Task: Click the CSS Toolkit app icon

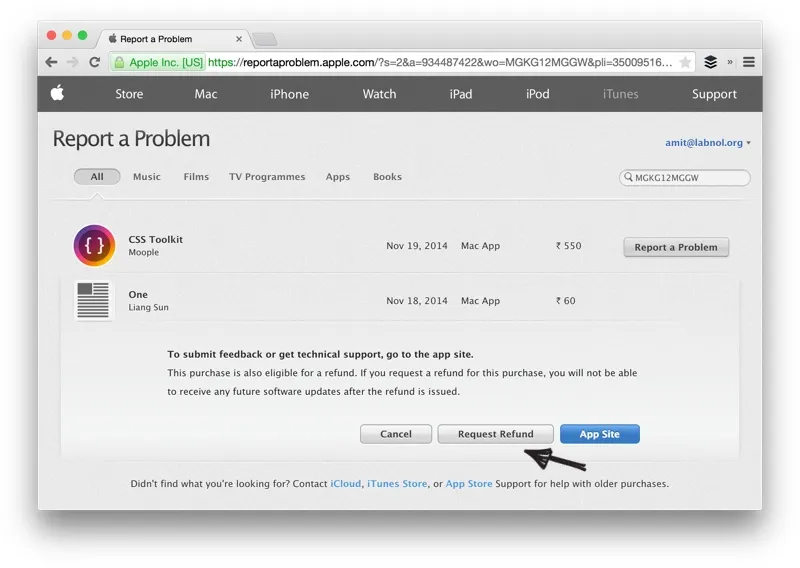Action: 94,245
